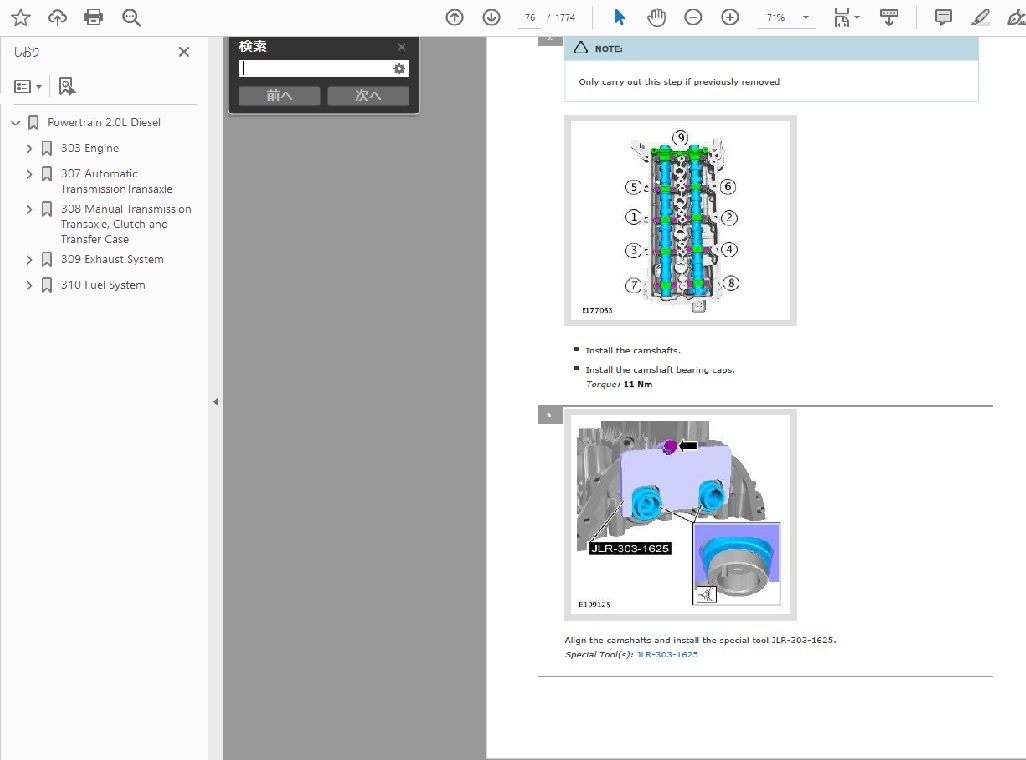Expand 307 Automatic Transmission Transaxle bookmark
This screenshot has width=1026, height=760.
coord(29,174)
